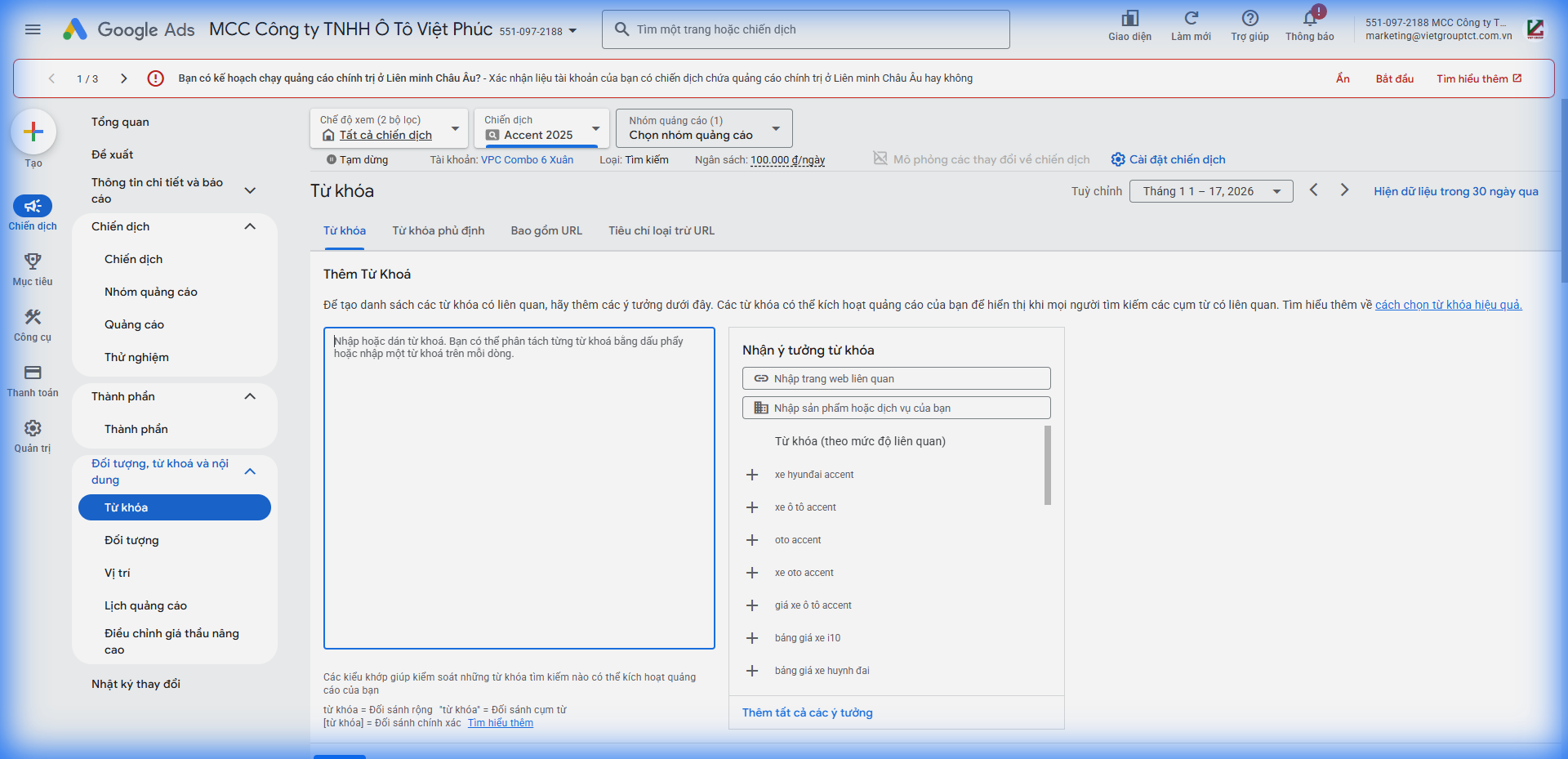Switch to Bao gồm URL tab

(546, 230)
